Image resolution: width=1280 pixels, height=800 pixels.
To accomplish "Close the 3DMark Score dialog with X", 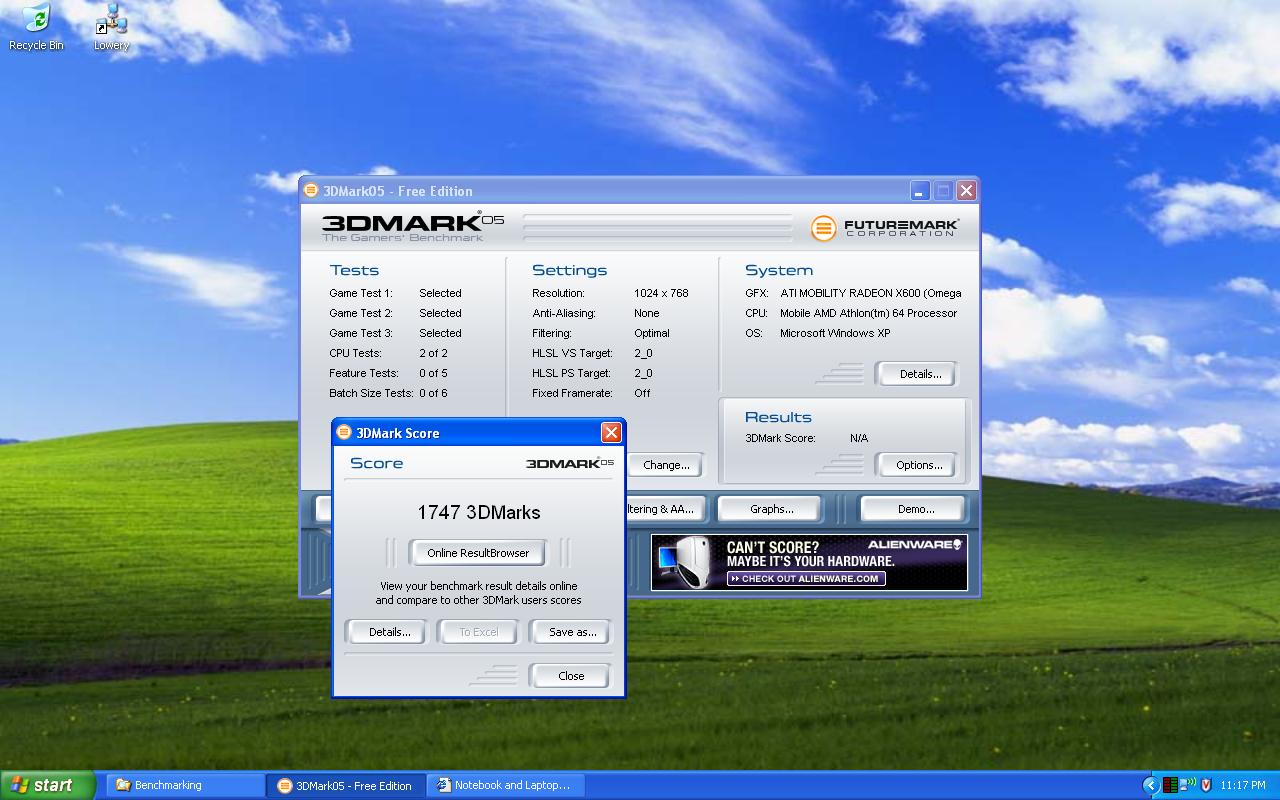I will [x=611, y=432].
